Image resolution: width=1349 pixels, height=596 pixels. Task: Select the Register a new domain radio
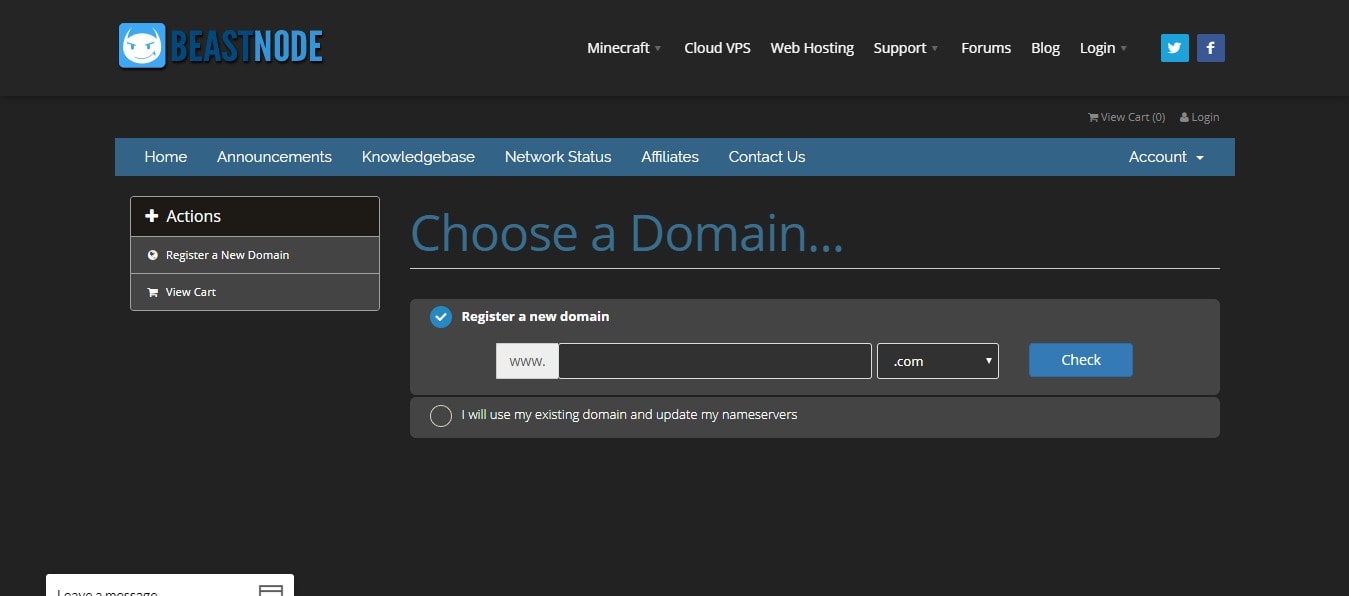(x=441, y=317)
